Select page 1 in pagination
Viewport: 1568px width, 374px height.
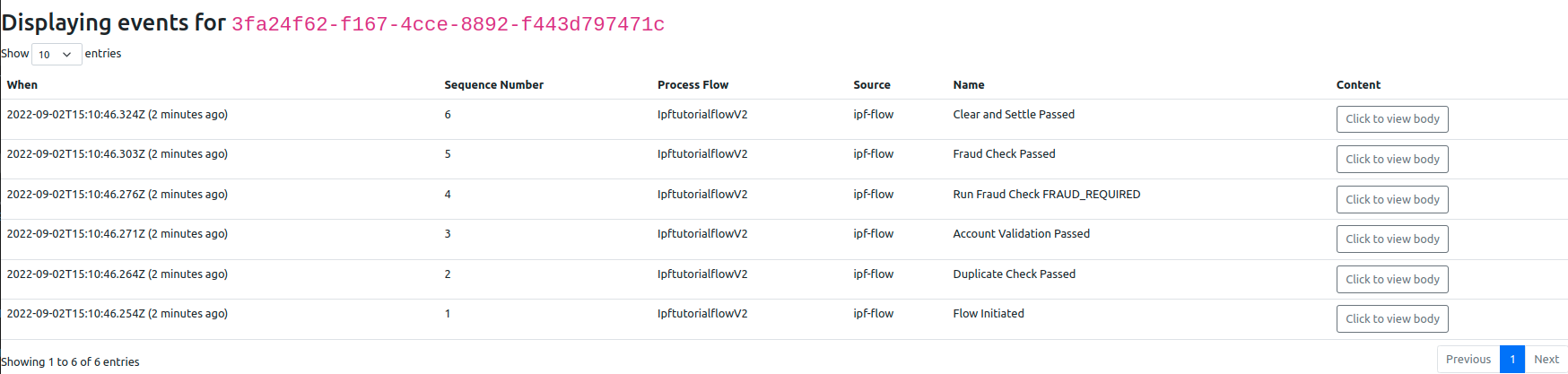1511,360
